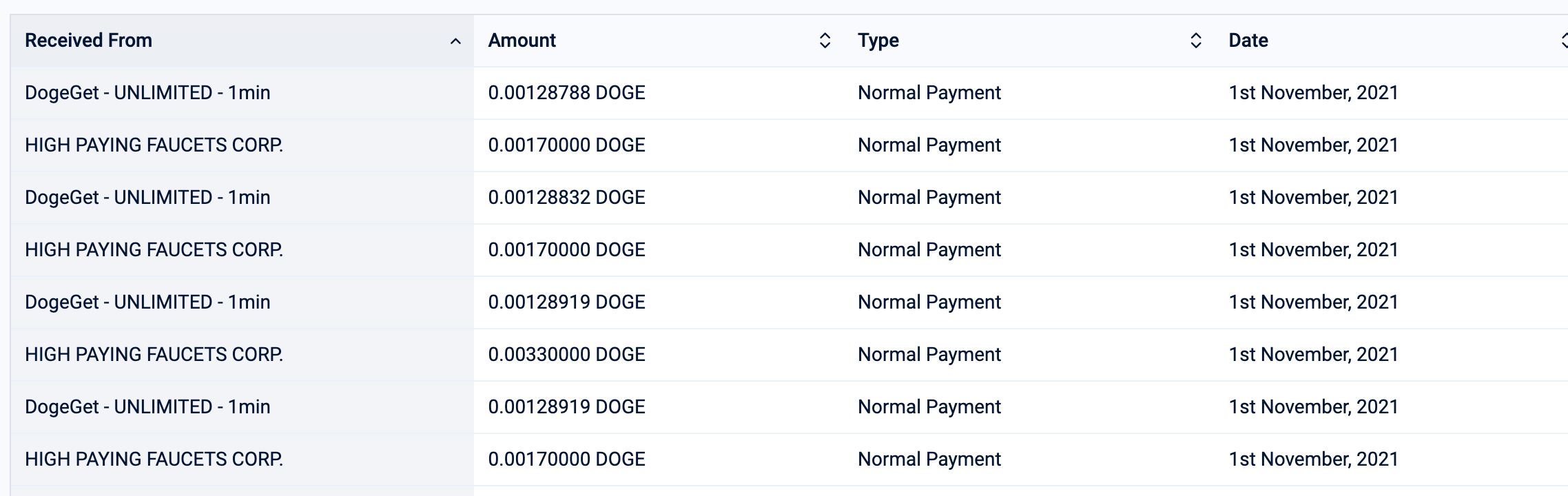Sort by the Received From header label
Viewport: 1568px width, 496px height.
point(88,41)
